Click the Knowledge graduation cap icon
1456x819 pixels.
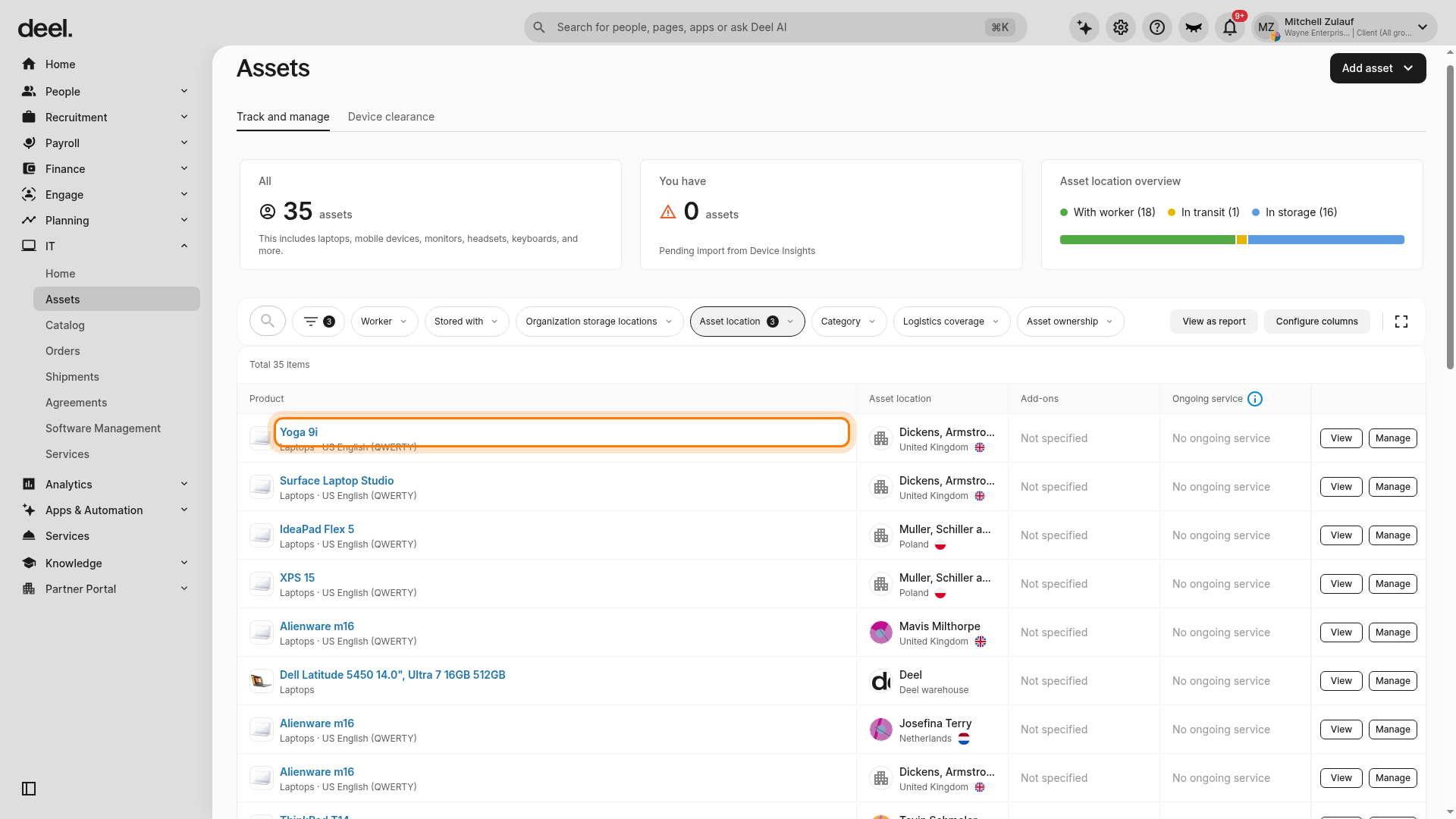pos(29,563)
